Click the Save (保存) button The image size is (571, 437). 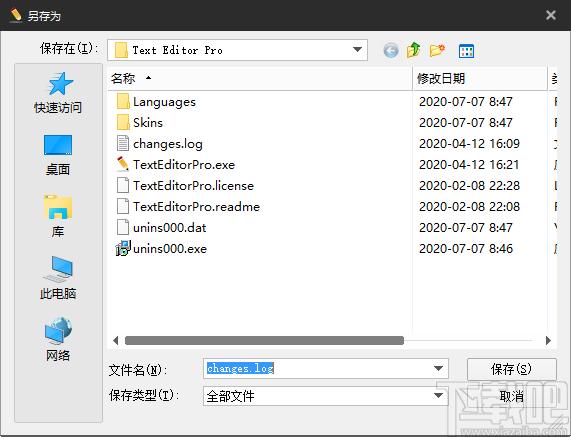tap(512, 370)
